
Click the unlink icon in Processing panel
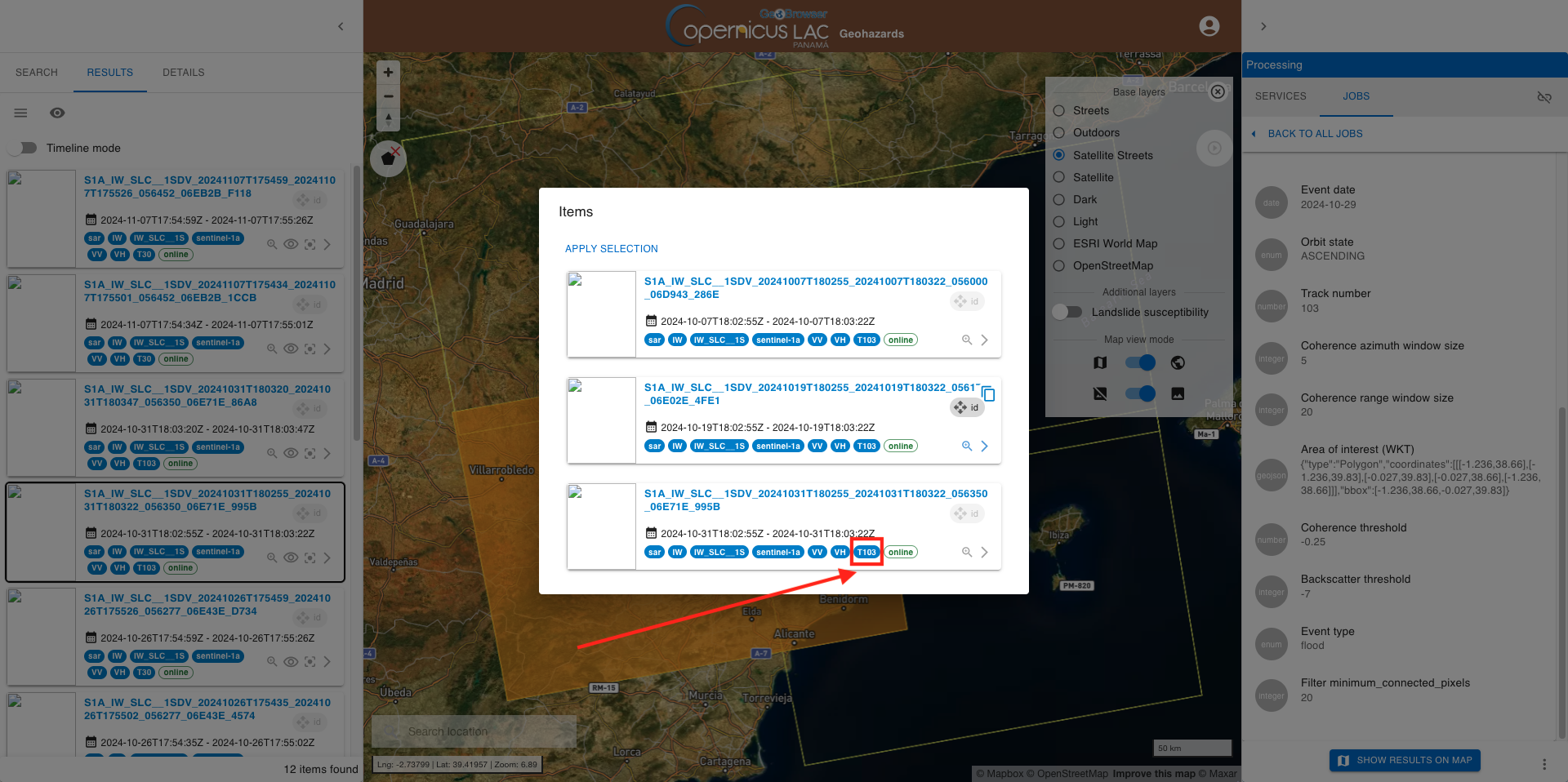point(1543,97)
